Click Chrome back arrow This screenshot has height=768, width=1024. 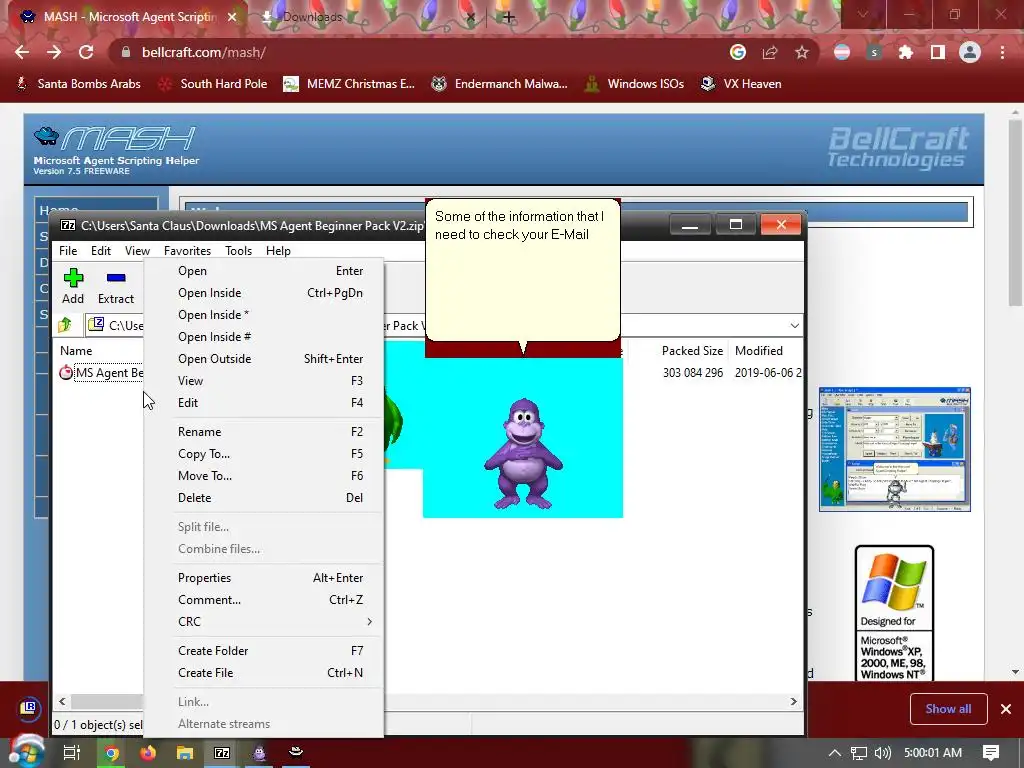click(x=22, y=52)
